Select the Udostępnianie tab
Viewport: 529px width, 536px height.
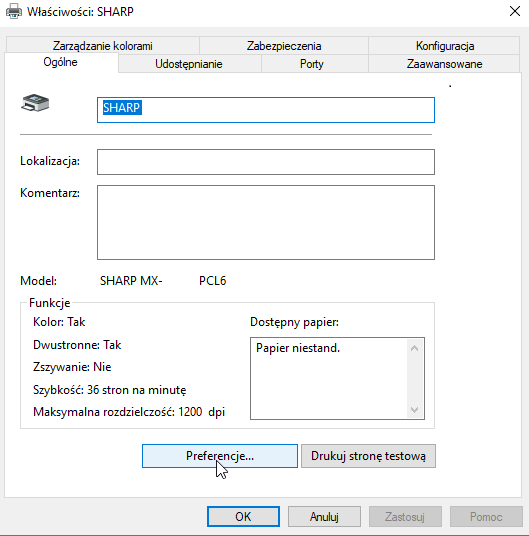pyautogui.click(x=189, y=64)
